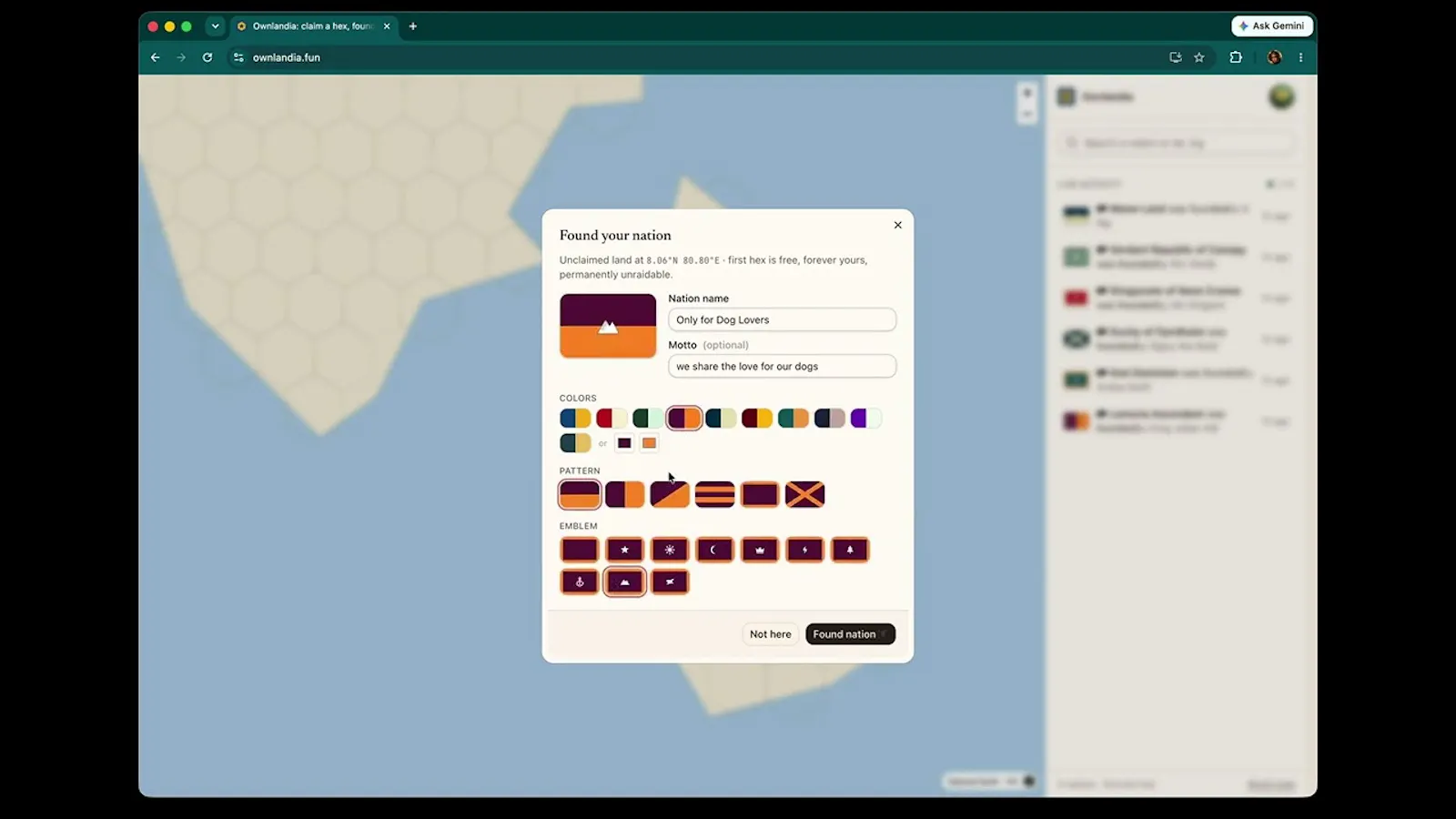Close the Ownlandia tab
Screen dimensions: 1456x819
(x=387, y=26)
